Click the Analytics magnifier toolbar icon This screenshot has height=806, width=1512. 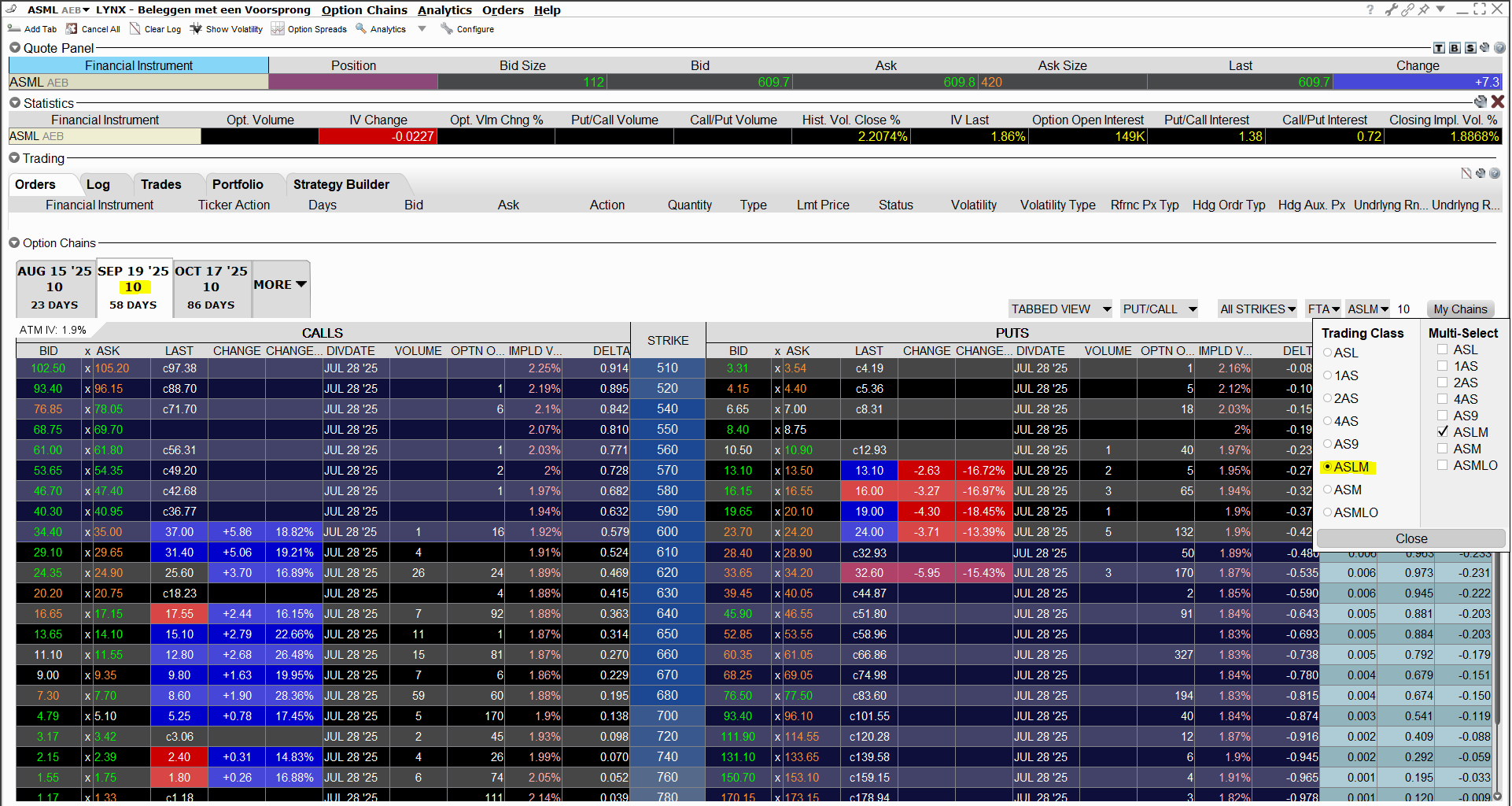point(361,28)
